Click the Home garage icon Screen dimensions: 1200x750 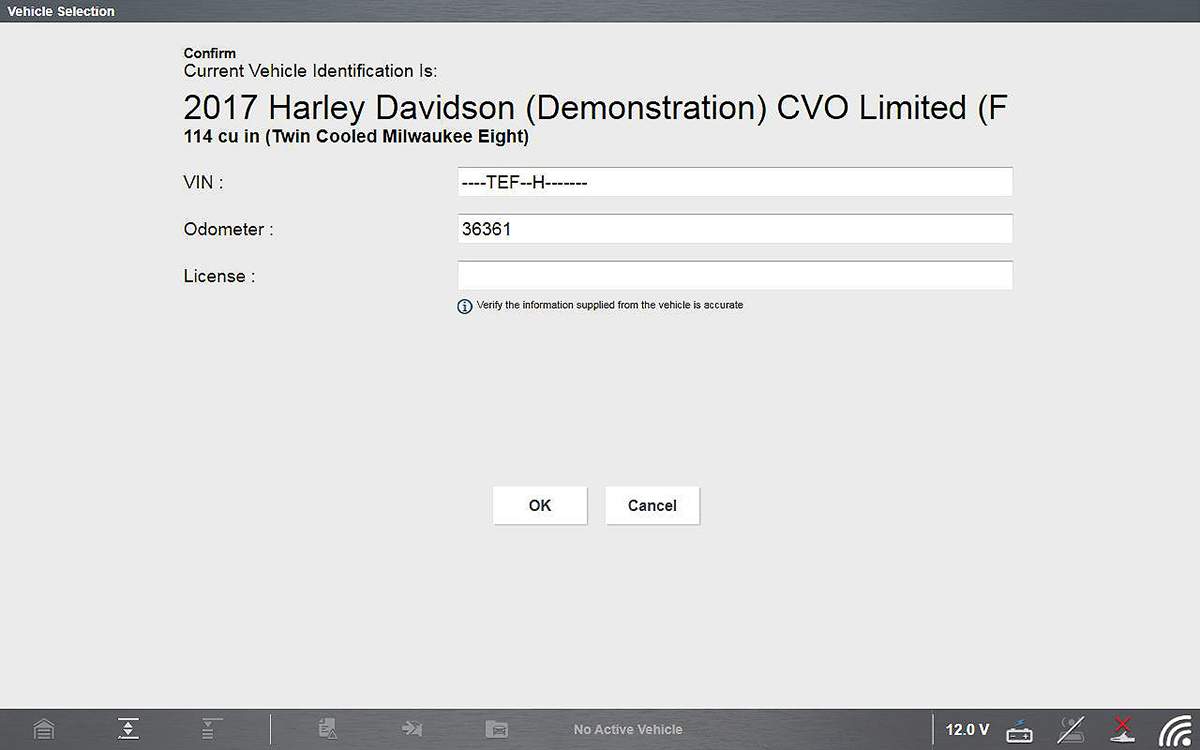(x=43, y=729)
